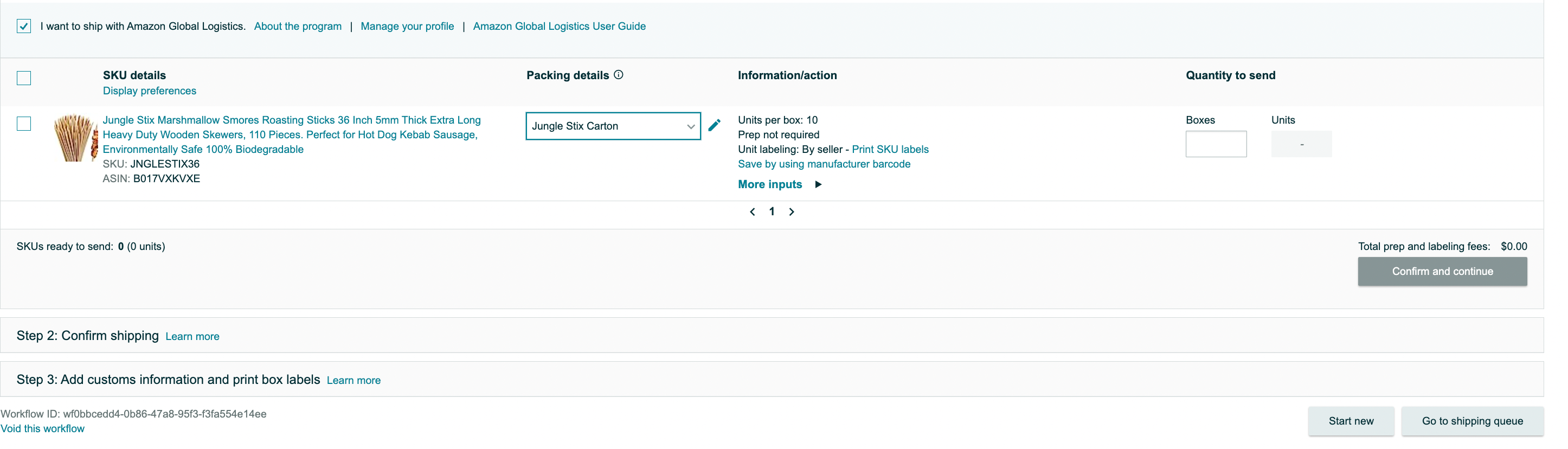Go to next page with right chevron
Viewport: 1568px width, 449px height.
click(791, 211)
